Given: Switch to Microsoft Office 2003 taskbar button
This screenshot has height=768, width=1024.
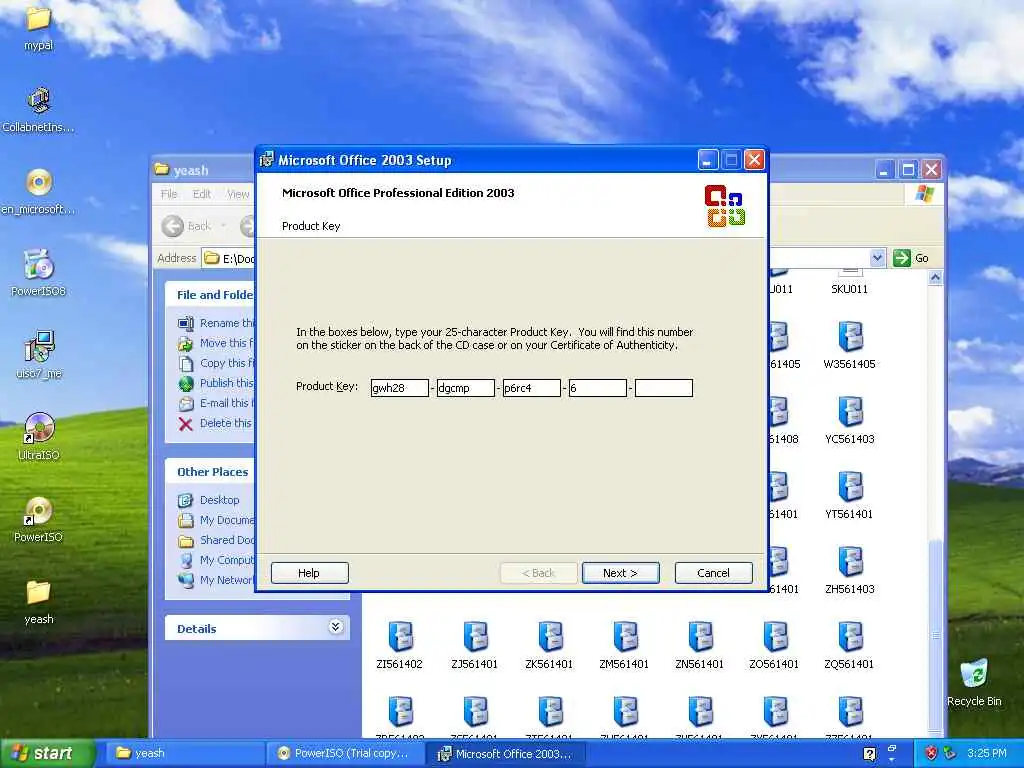Looking at the screenshot, I should point(506,754).
